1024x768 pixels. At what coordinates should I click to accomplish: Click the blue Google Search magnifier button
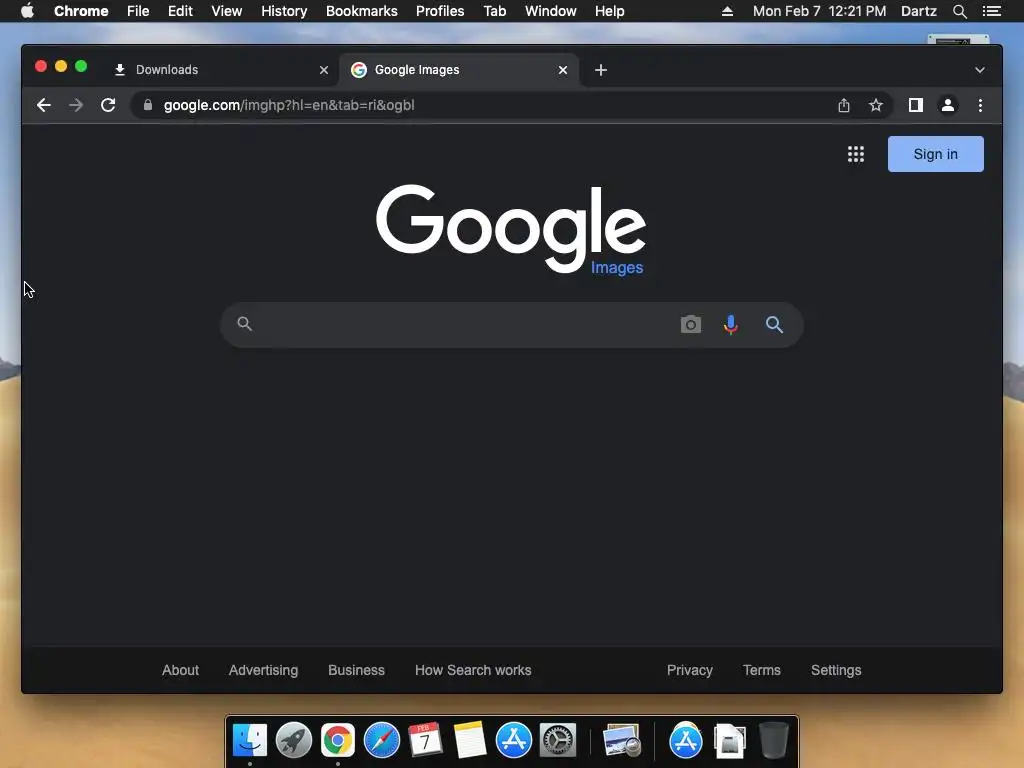tap(774, 325)
